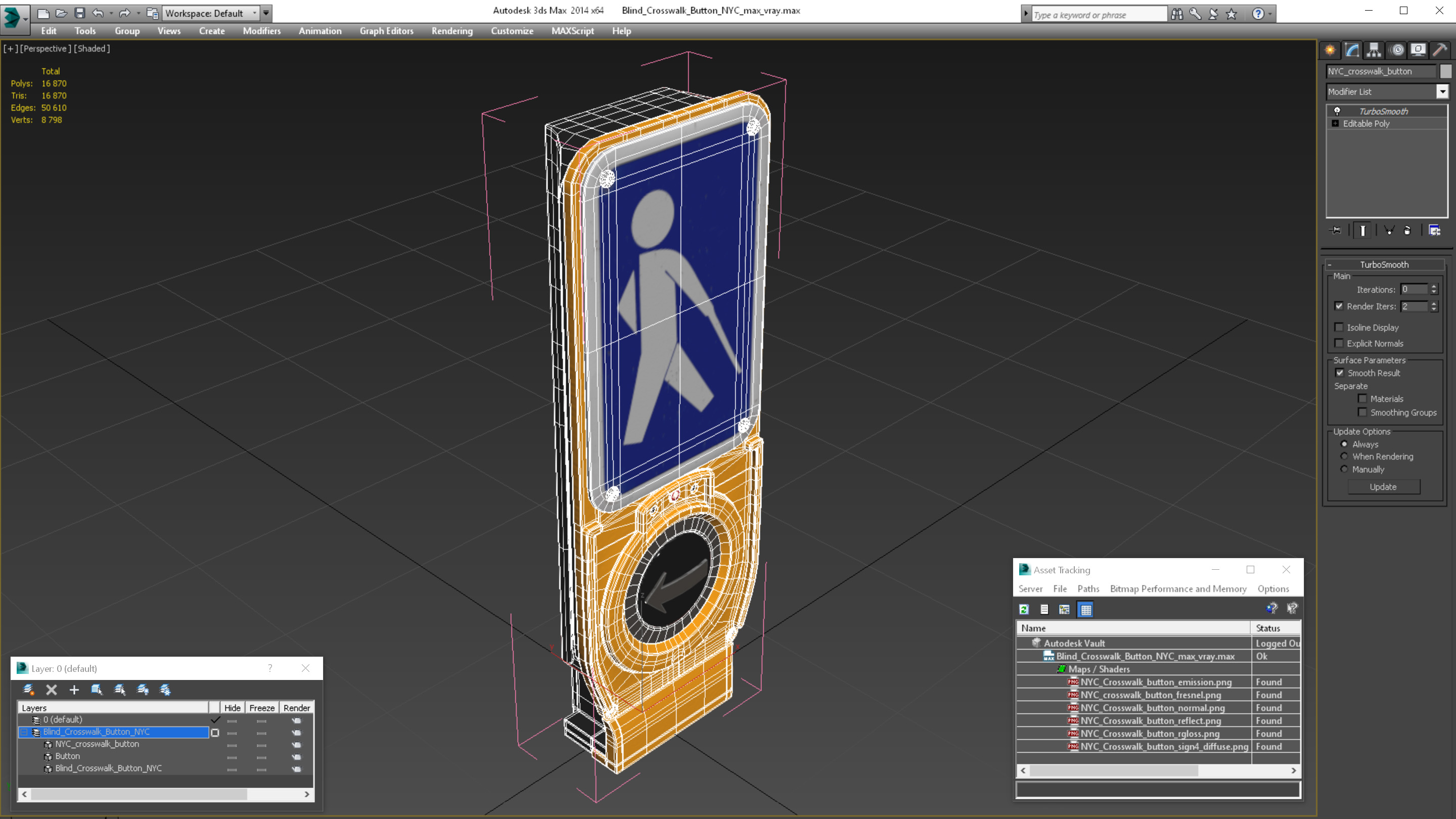The width and height of the screenshot is (1456, 819).
Task: Click the TurboSmooth modifier icon
Action: pos(1337,110)
